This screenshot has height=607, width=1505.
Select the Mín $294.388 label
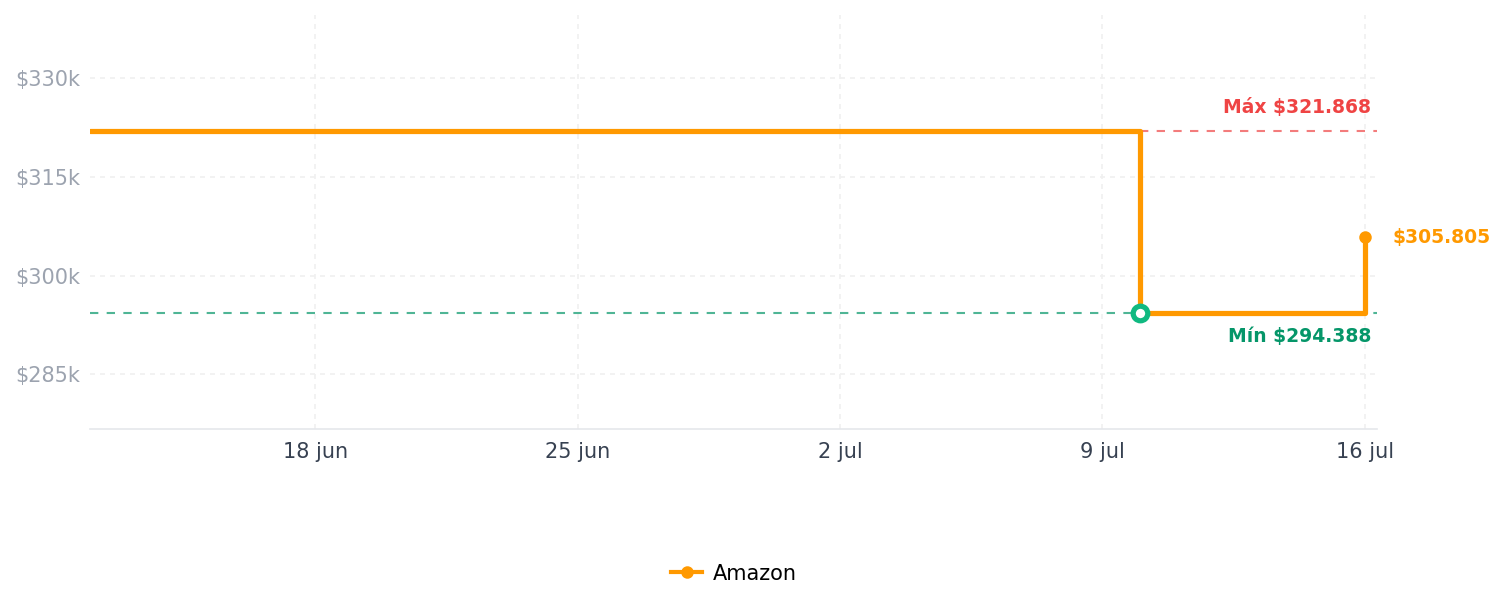point(1299,336)
